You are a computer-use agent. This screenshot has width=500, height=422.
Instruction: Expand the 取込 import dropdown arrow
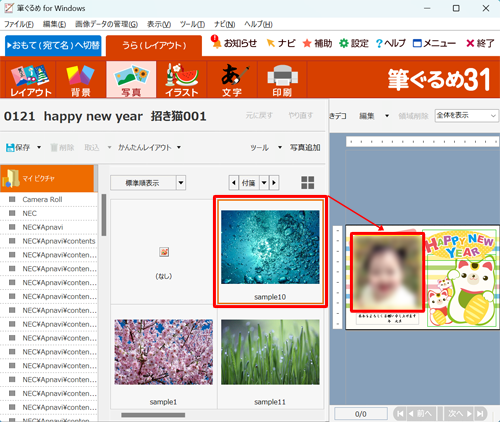pyautogui.click(x=109, y=147)
